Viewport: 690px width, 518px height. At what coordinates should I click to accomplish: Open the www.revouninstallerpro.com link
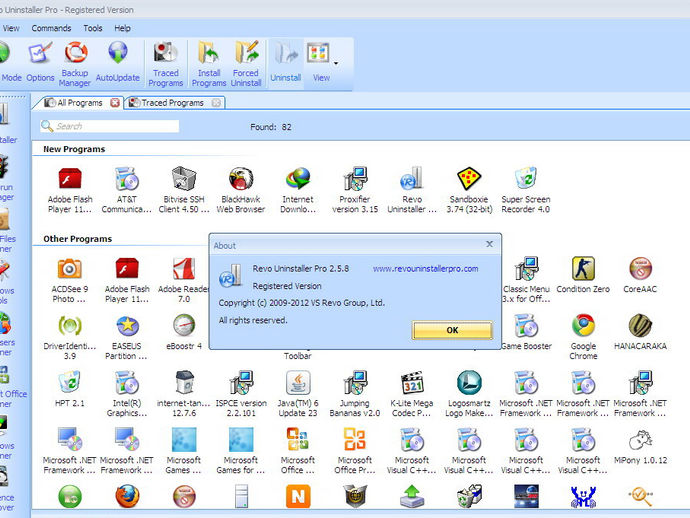click(426, 268)
